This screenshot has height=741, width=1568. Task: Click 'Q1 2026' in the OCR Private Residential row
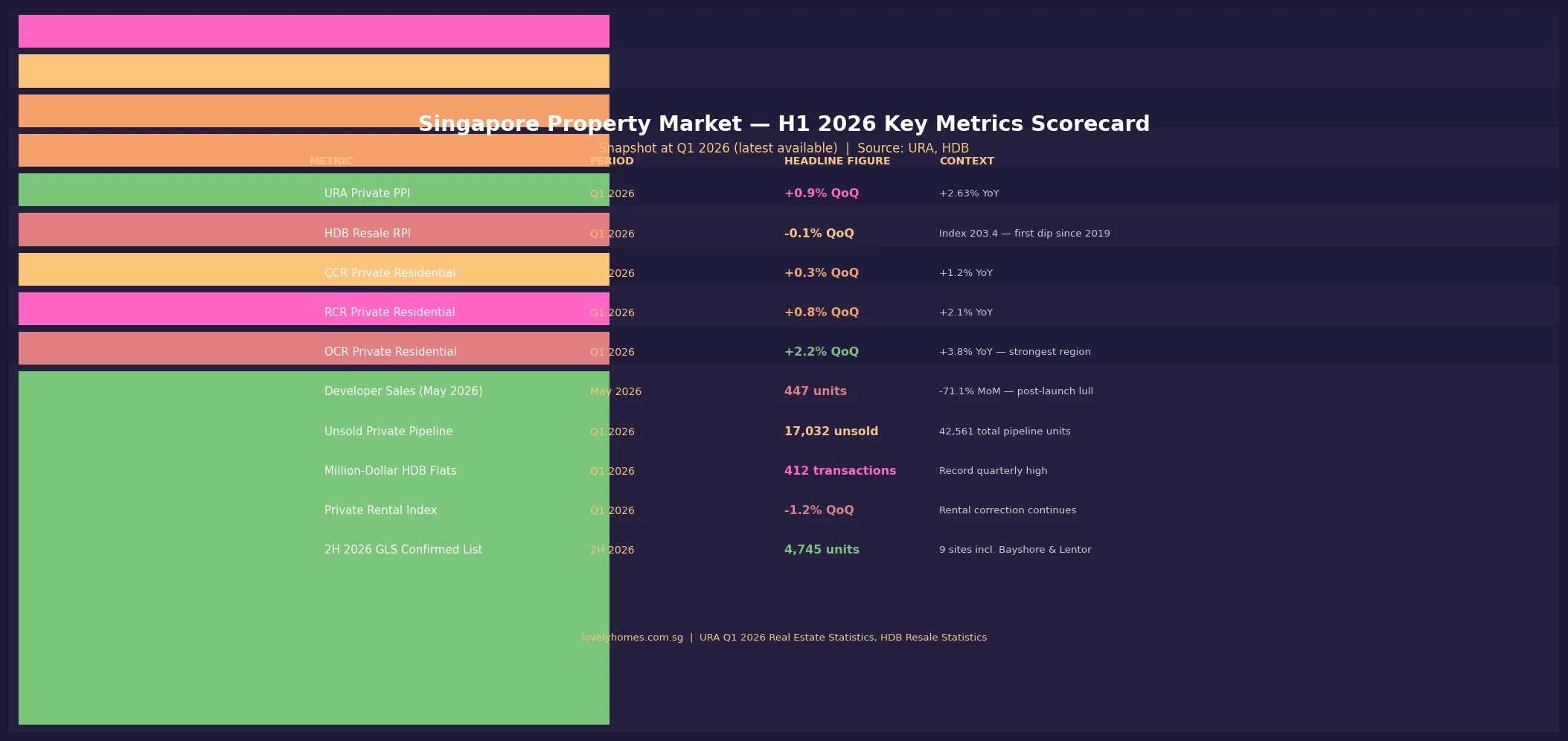pyautogui.click(x=612, y=353)
